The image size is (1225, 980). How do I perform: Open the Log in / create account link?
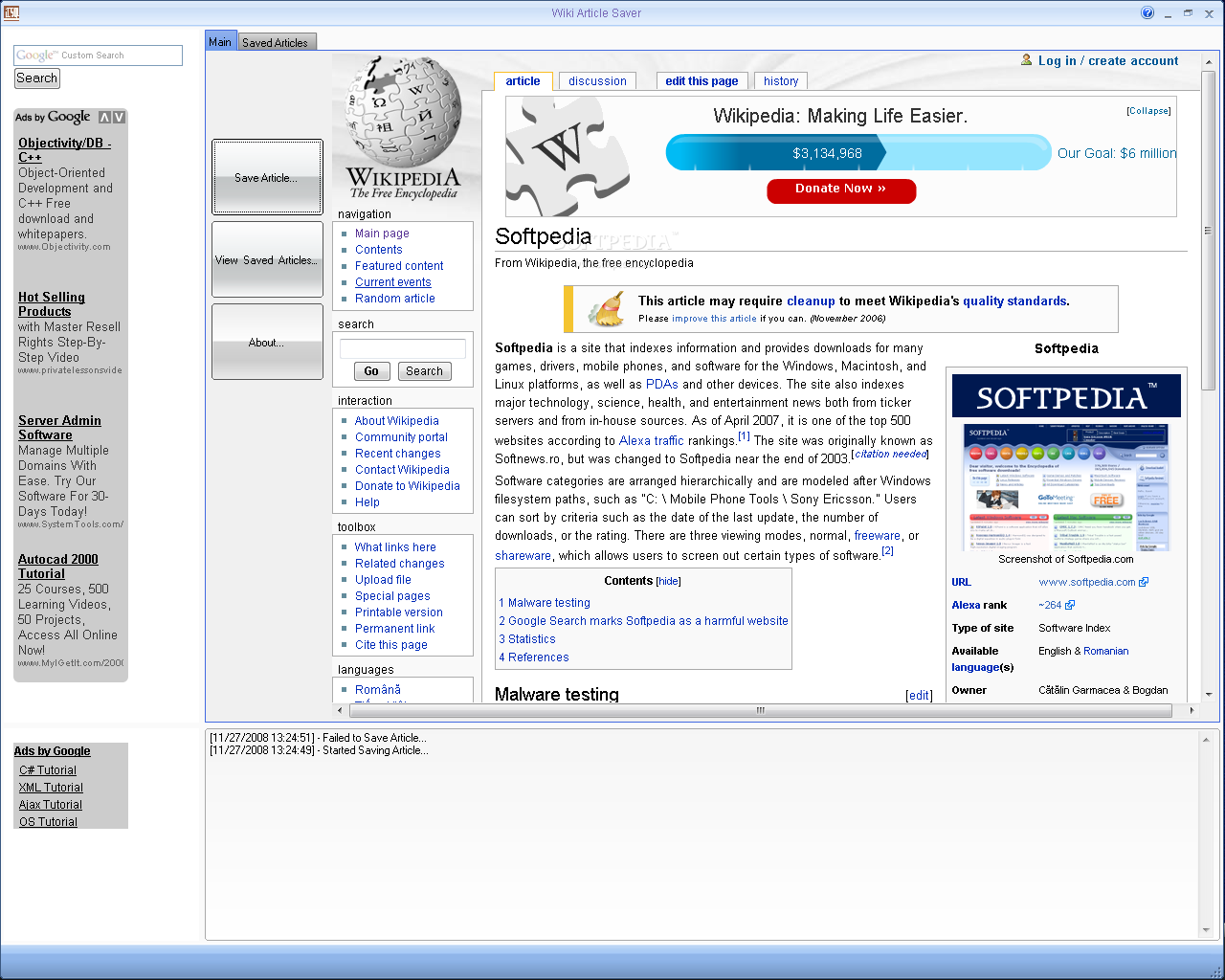click(x=1108, y=60)
